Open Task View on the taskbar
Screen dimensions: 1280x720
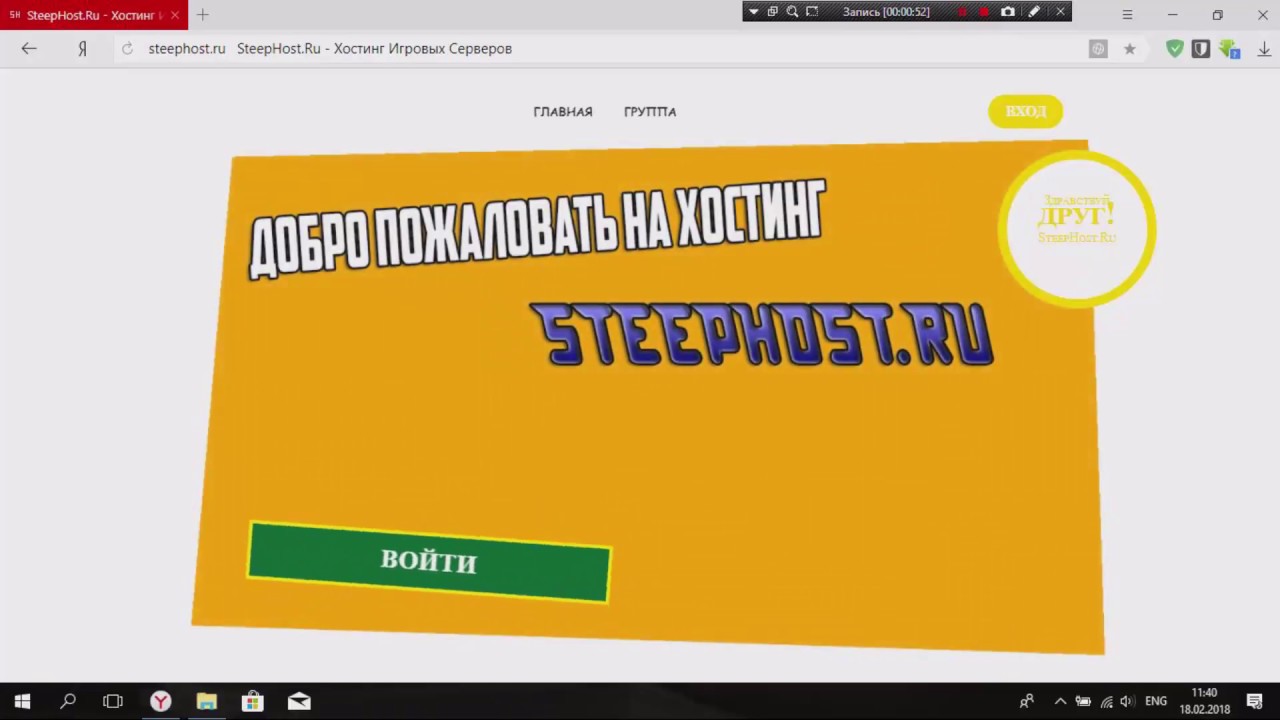(x=113, y=701)
